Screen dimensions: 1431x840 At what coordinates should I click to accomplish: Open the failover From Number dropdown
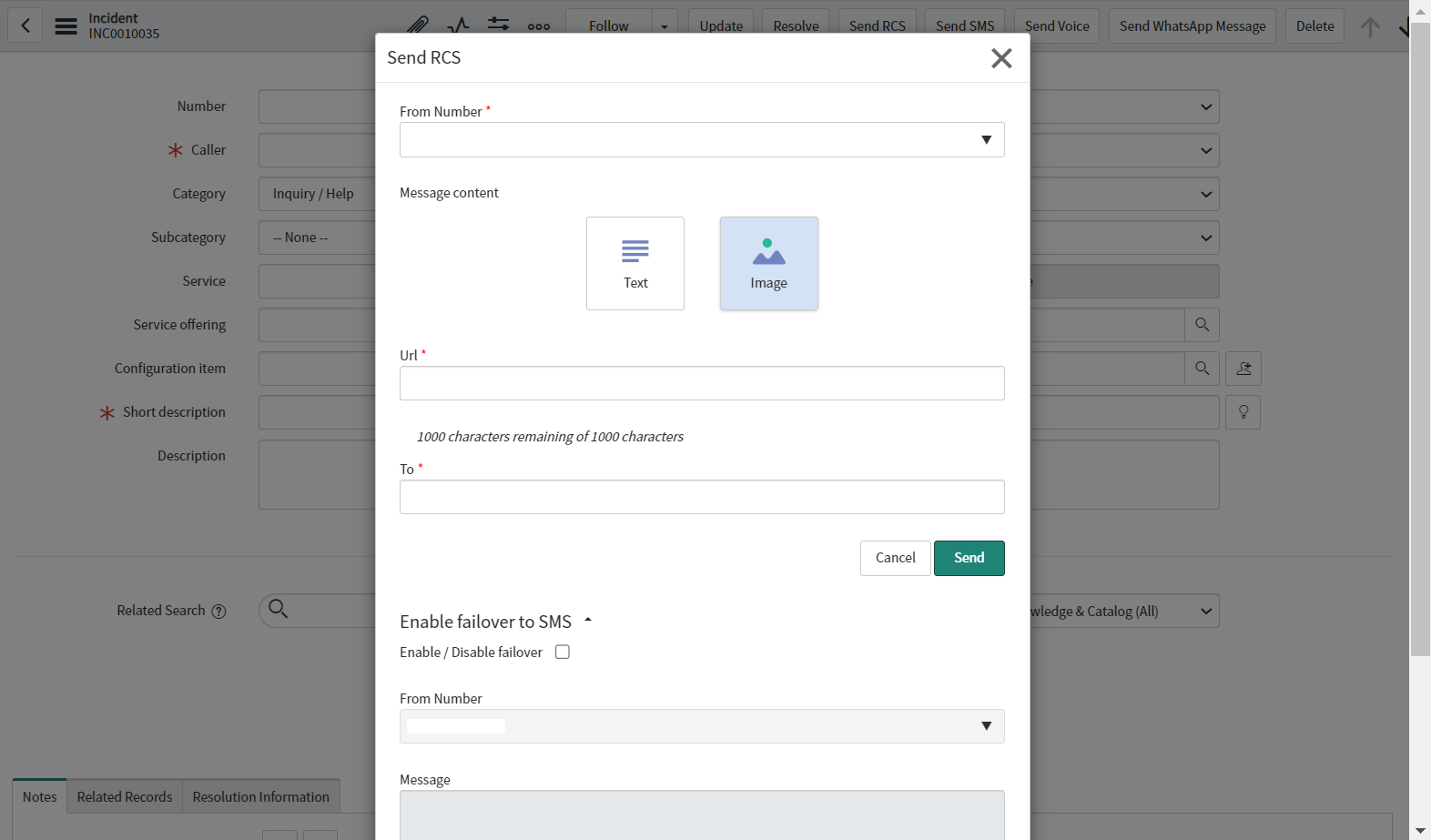pyautogui.click(x=701, y=726)
